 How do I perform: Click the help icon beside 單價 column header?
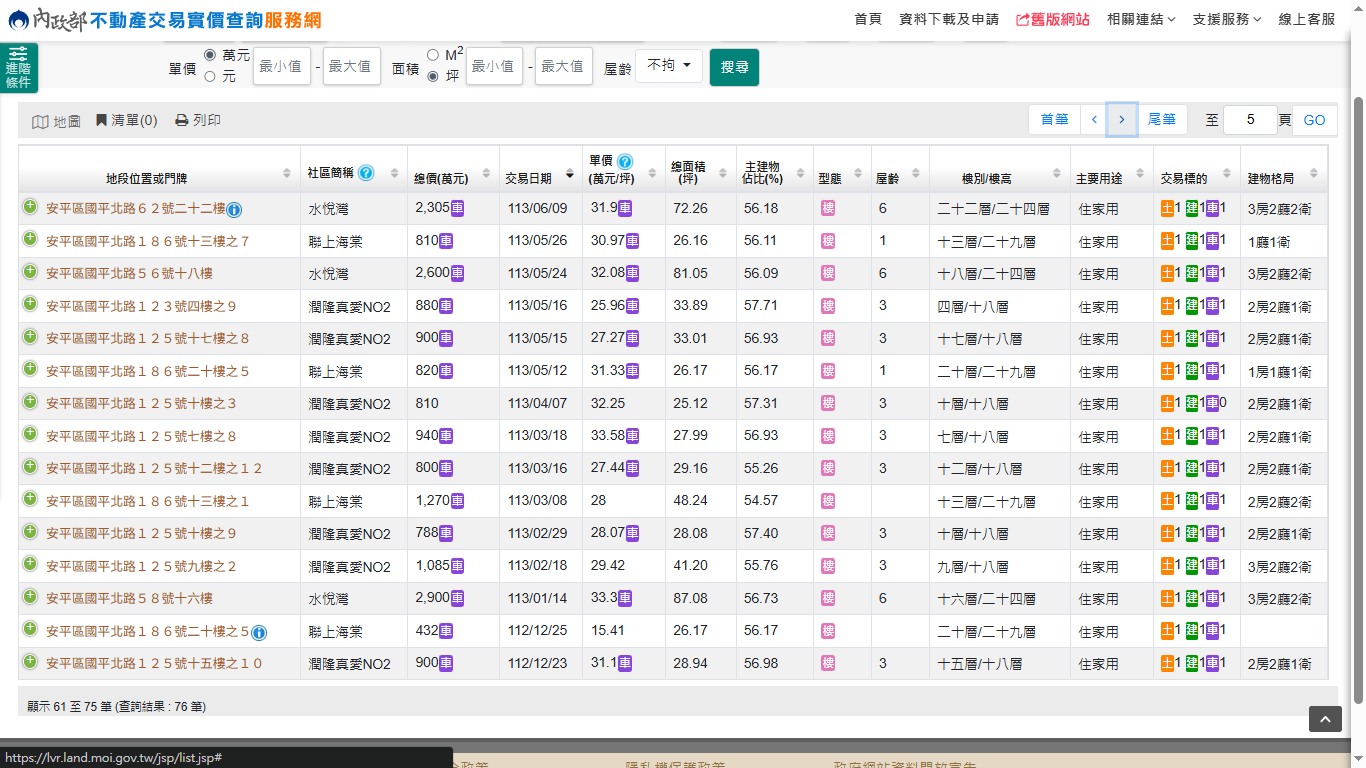(x=625, y=161)
